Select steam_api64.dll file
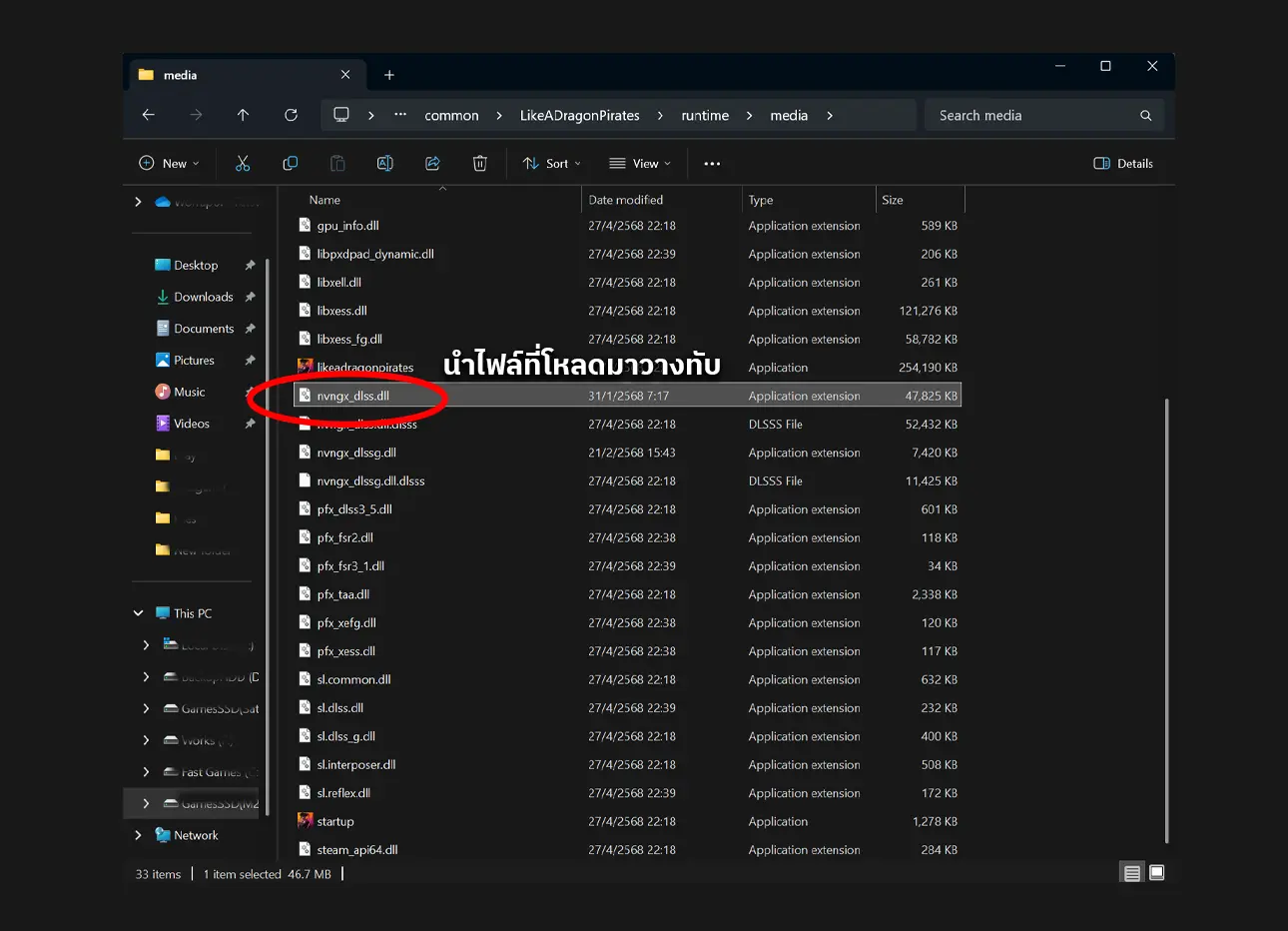 tap(357, 850)
